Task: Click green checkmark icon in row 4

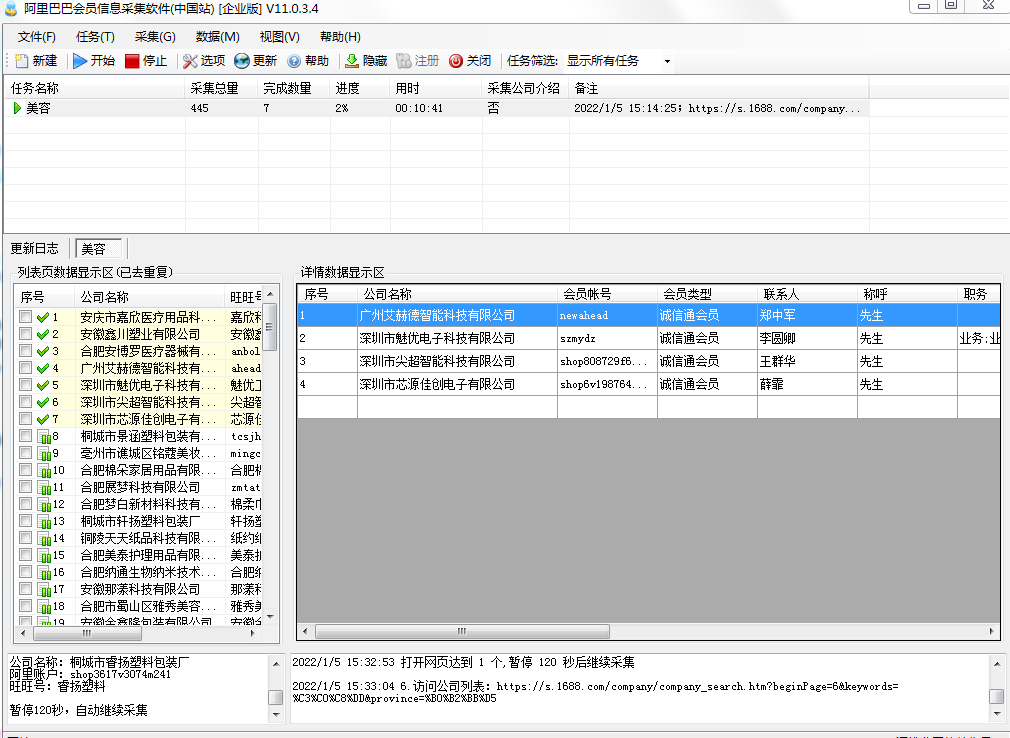Action: (43, 368)
